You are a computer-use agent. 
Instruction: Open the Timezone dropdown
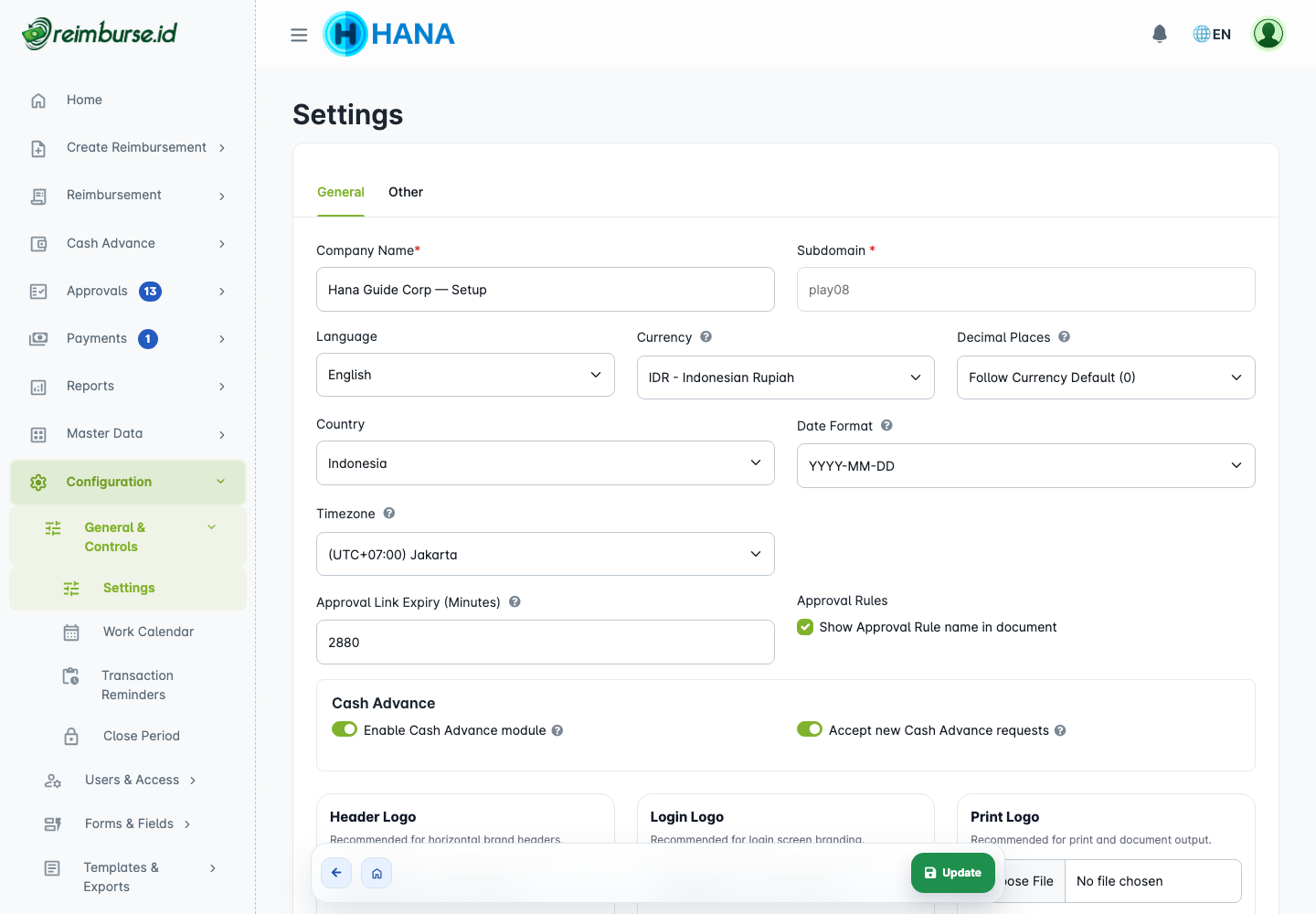(x=546, y=554)
